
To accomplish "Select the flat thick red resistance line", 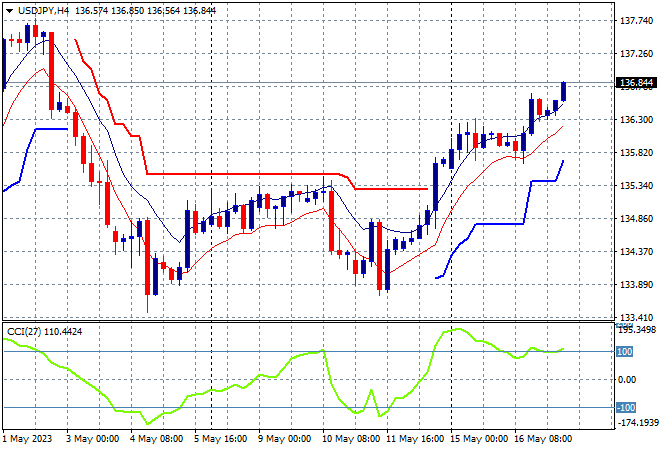I will 242,174.
